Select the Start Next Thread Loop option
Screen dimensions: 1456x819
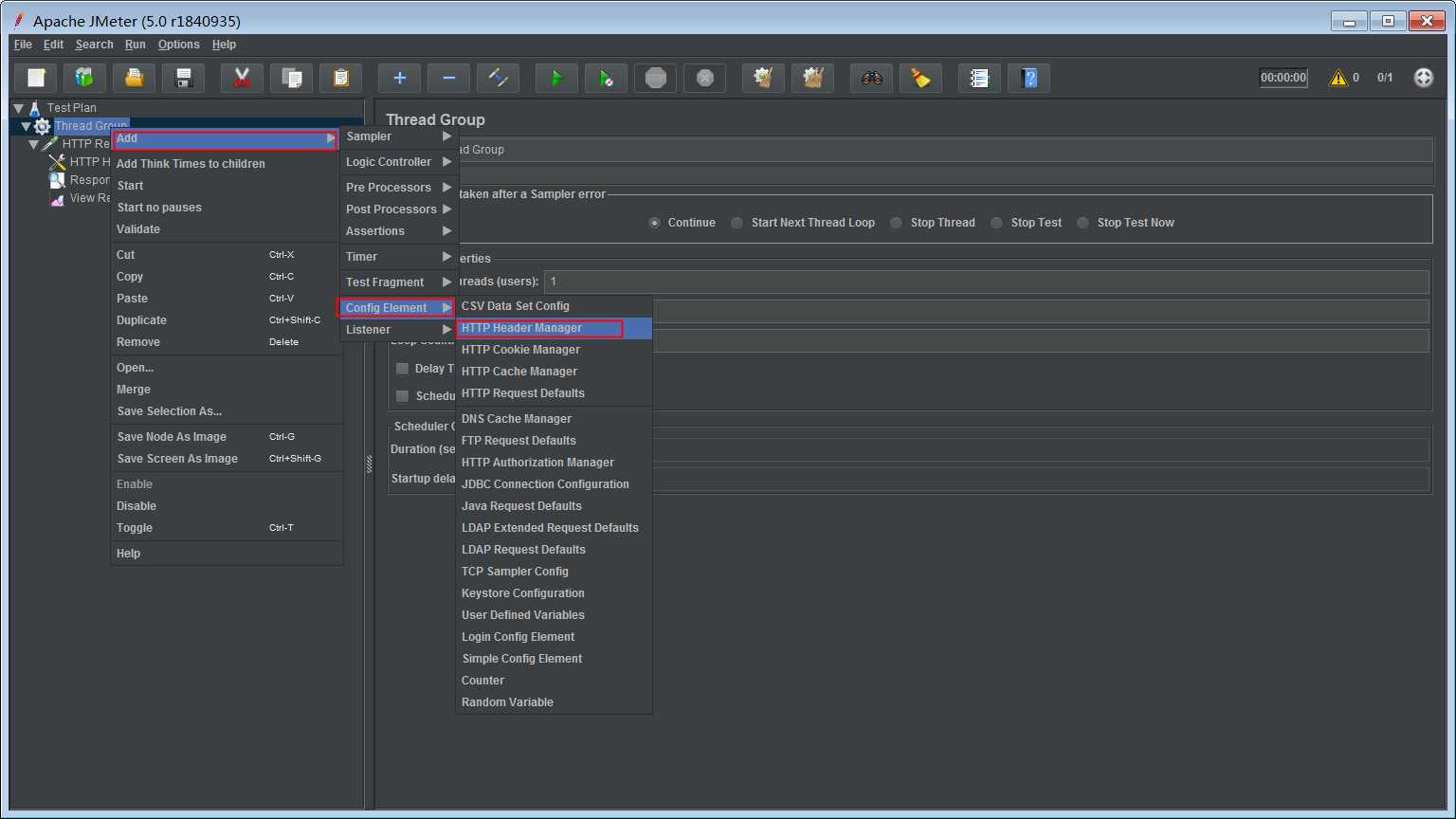pyautogui.click(x=737, y=223)
